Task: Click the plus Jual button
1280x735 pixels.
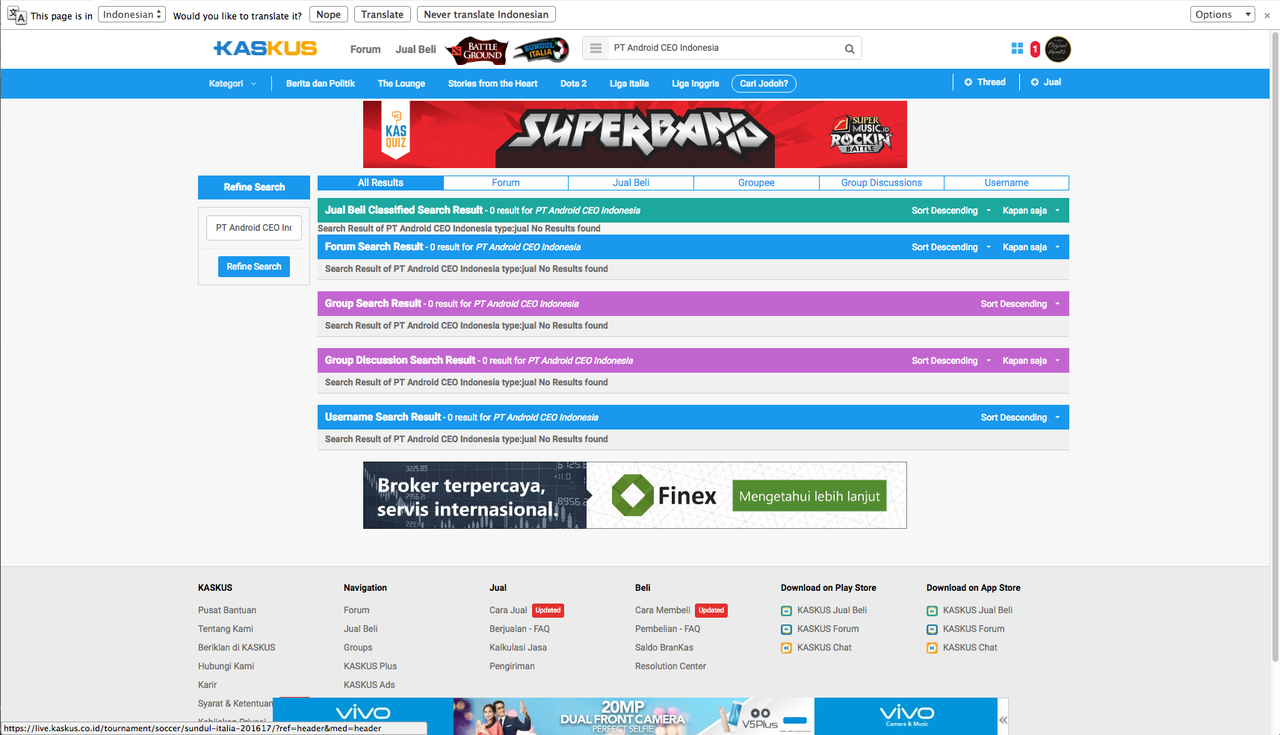Action: [1046, 82]
